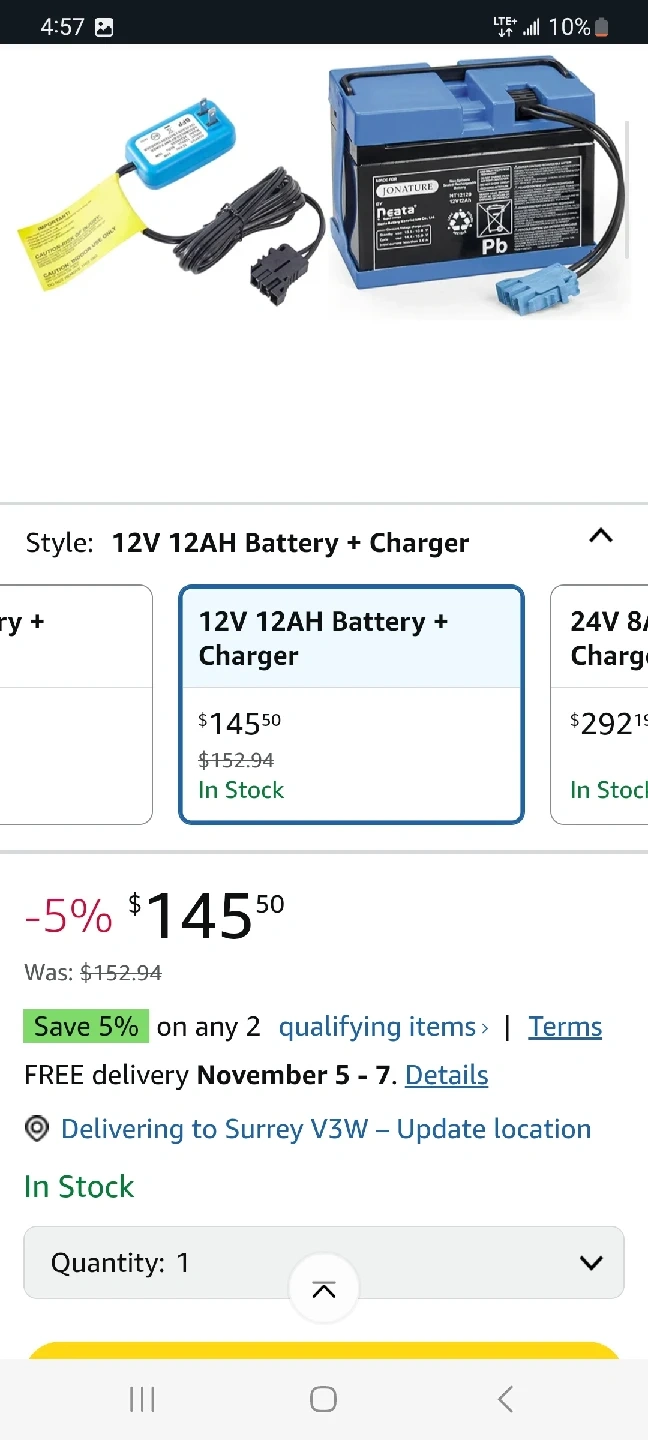648x1440 pixels.
Task: Select the 12V 12AH Battery + Charger style
Action: pyautogui.click(x=351, y=704)
